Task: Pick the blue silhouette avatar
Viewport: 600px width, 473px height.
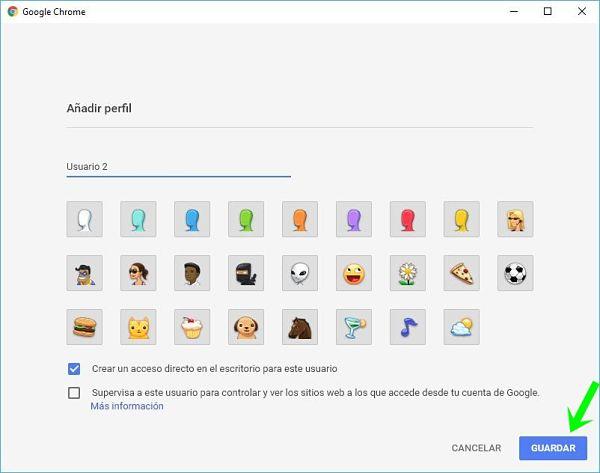Action: coord(192,219)
